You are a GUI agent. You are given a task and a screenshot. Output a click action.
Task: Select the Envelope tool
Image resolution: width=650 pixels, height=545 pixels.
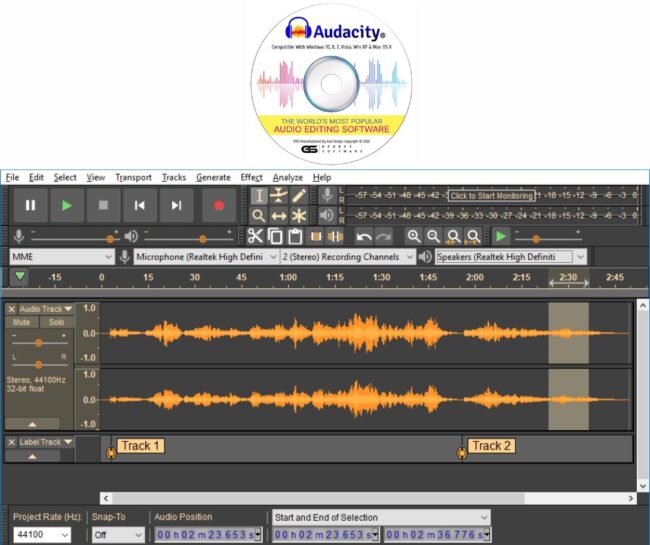pos(279,195)
